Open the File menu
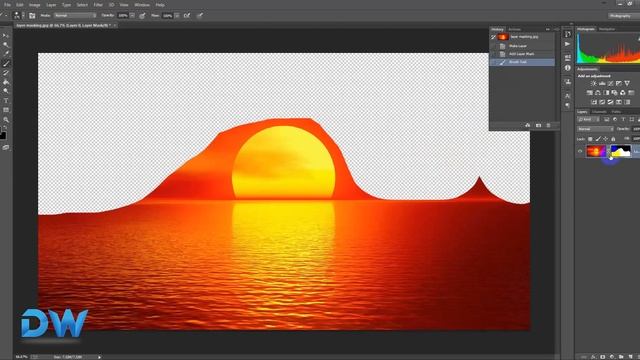This screenshot has height=360, width=640. pos(7,5)
